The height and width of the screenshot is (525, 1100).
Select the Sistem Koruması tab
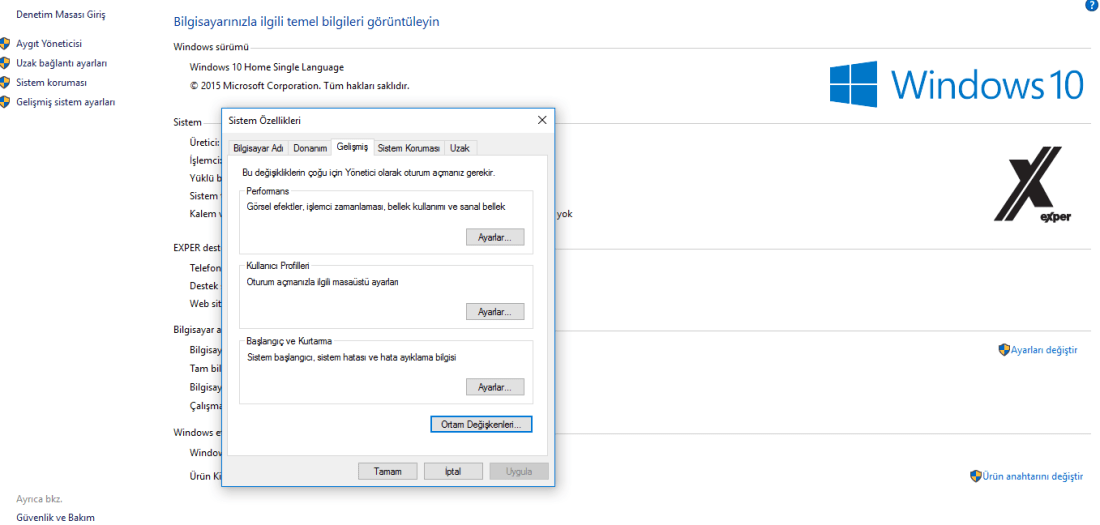(408, 148)
